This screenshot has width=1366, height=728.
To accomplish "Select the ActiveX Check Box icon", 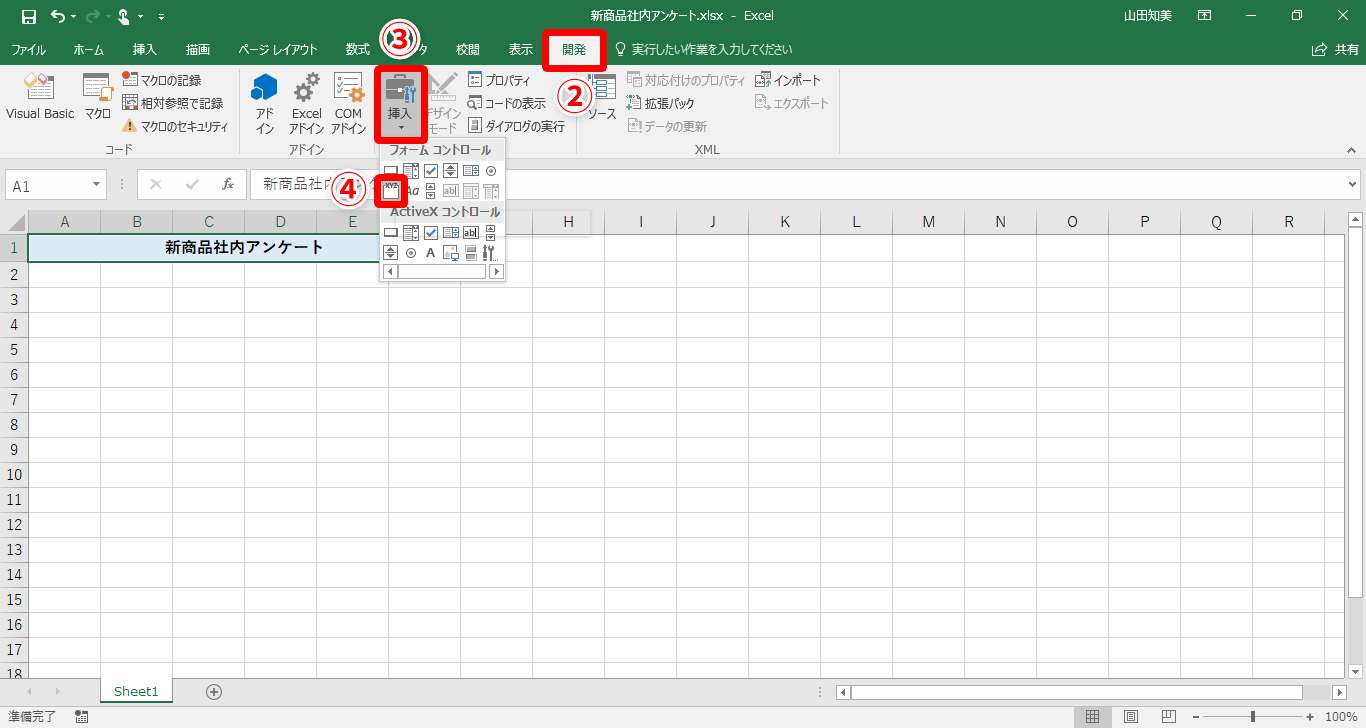I will [x=431, y=233].
